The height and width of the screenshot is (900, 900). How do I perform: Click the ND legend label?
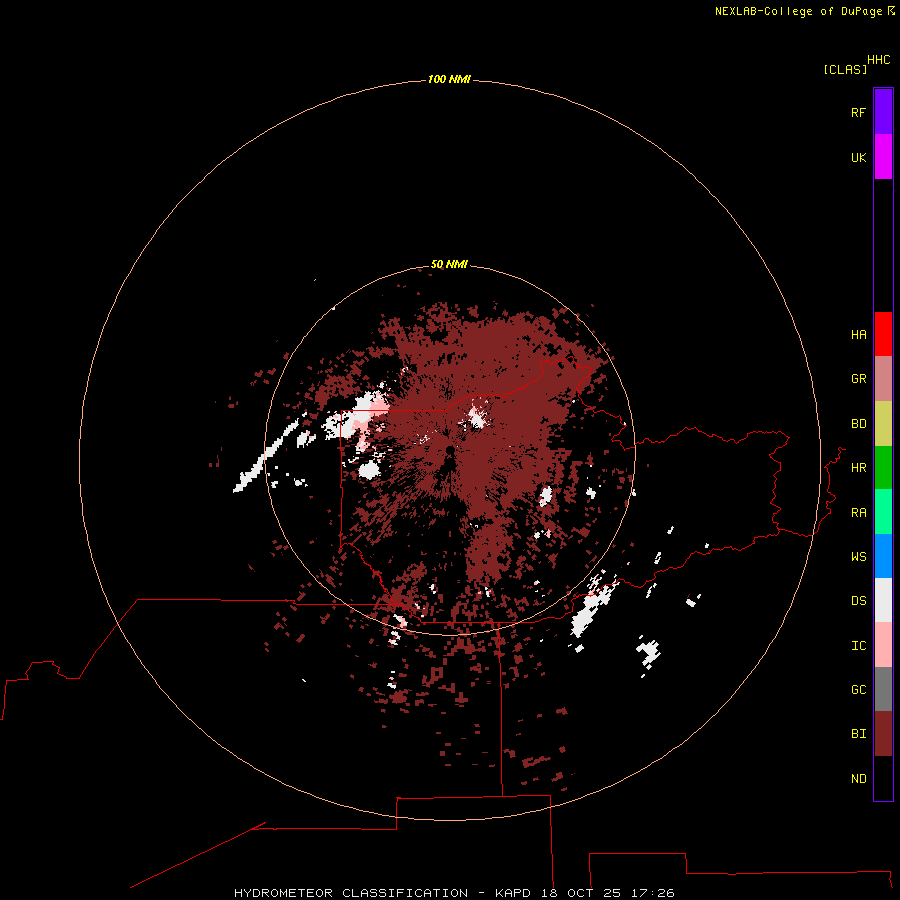(859, 778)
